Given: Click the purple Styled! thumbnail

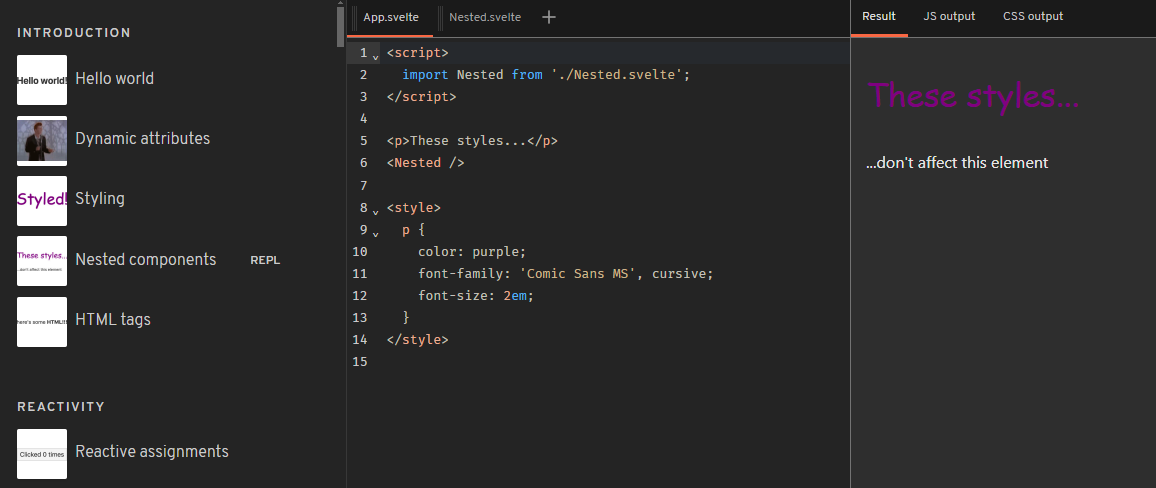Looking at the screenshot, I should coord(42,201).
